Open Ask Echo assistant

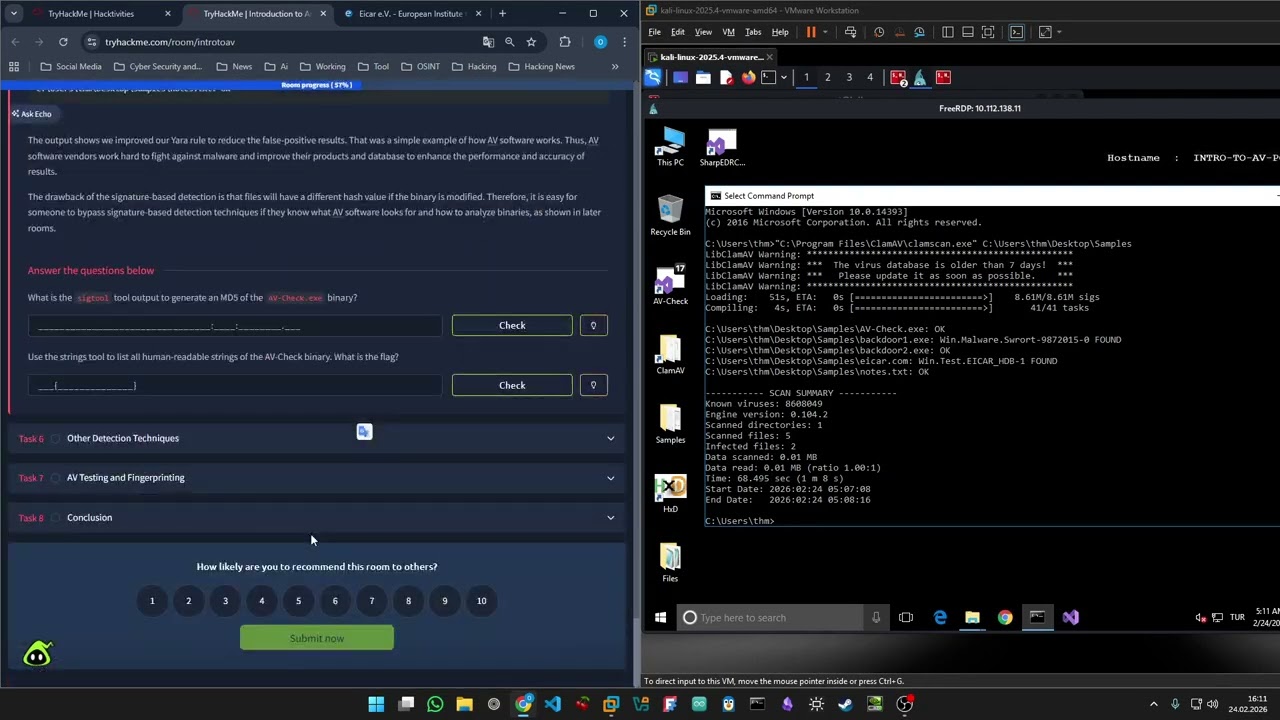click(x=31, y=114)
